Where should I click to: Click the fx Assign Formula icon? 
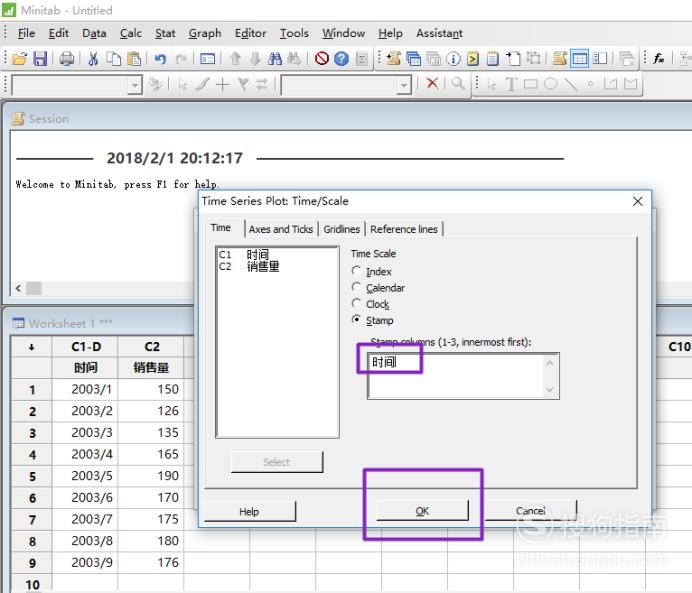[x=659, y=58]
